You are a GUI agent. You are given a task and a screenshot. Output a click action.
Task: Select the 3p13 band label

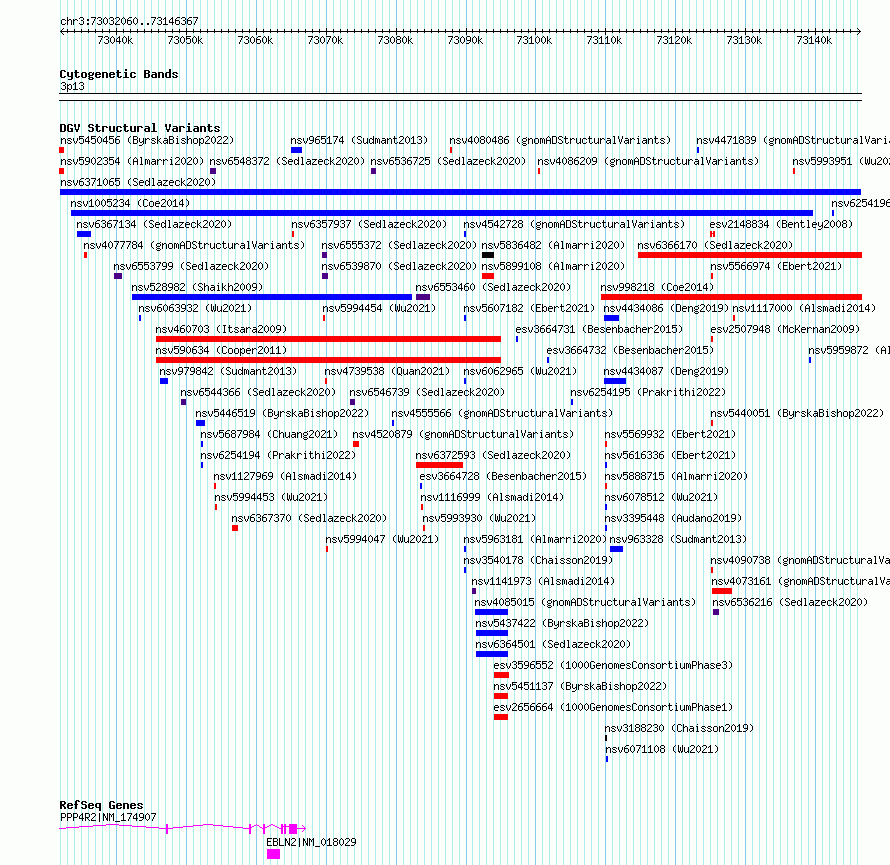pyautogui.click(x=72, y=86)
